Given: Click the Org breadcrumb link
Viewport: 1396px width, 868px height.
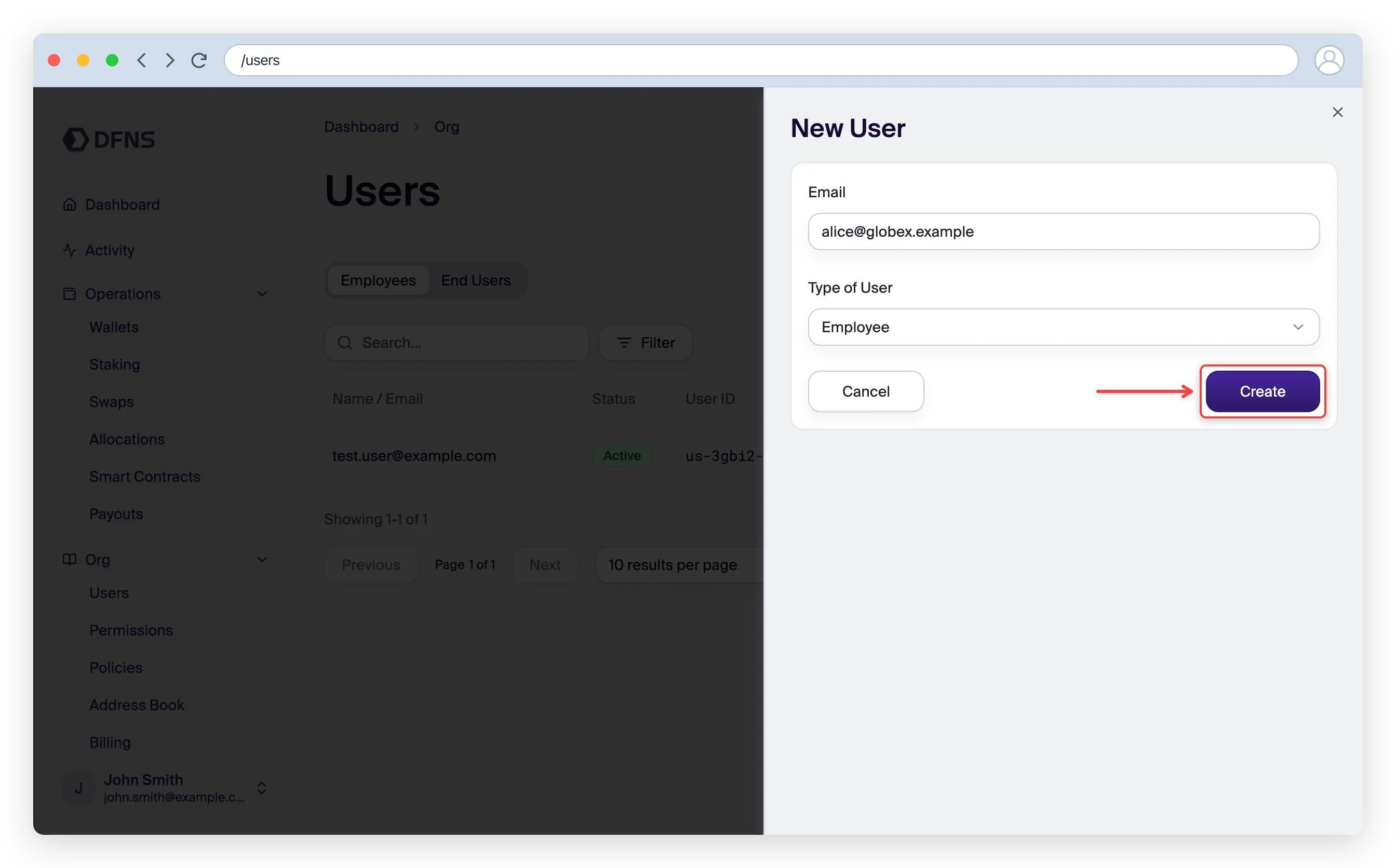Looking at the screenshot, I should [x=446, y=126].
